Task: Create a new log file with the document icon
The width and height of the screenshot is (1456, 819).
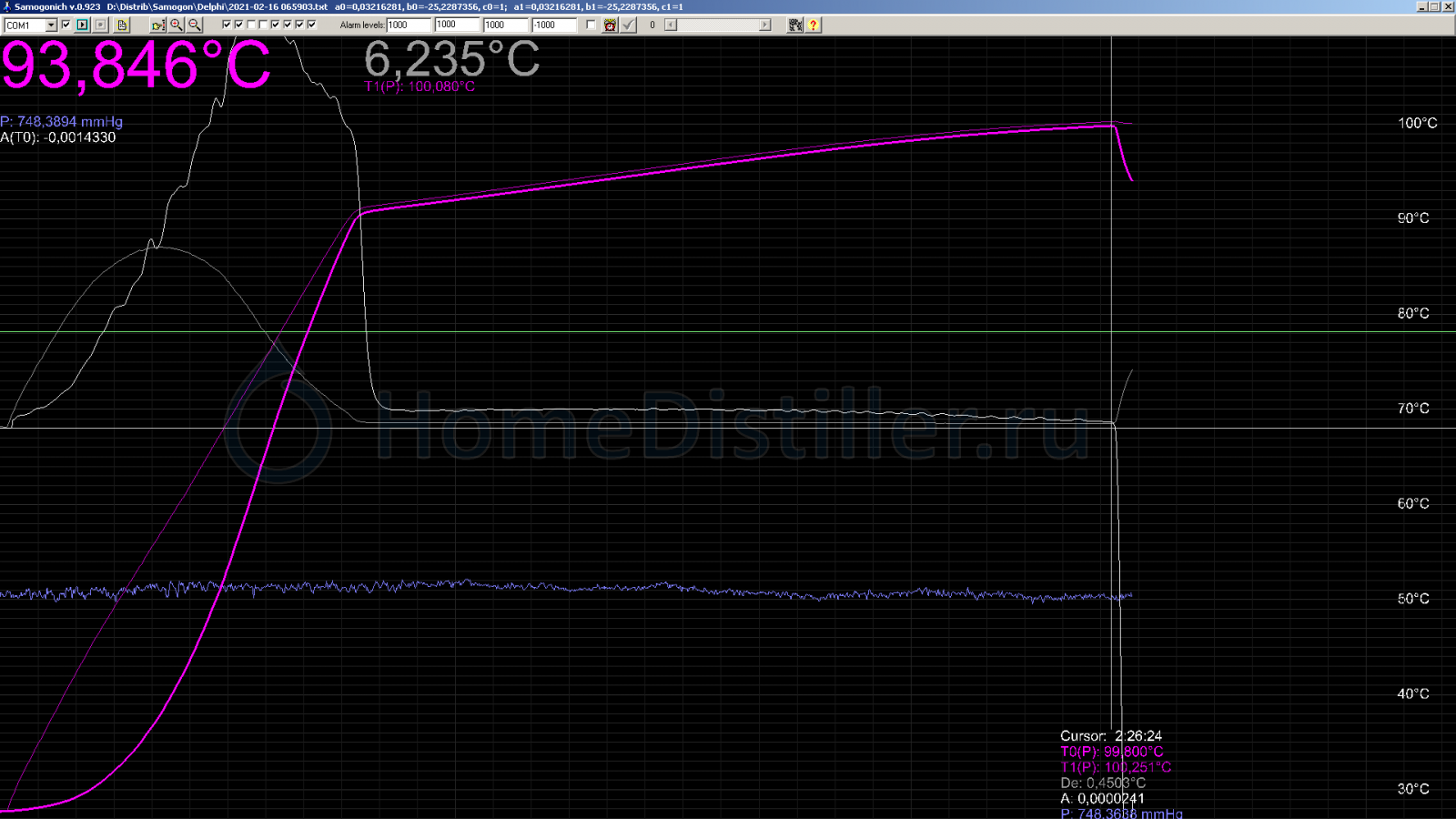Action: pos(122,25)
